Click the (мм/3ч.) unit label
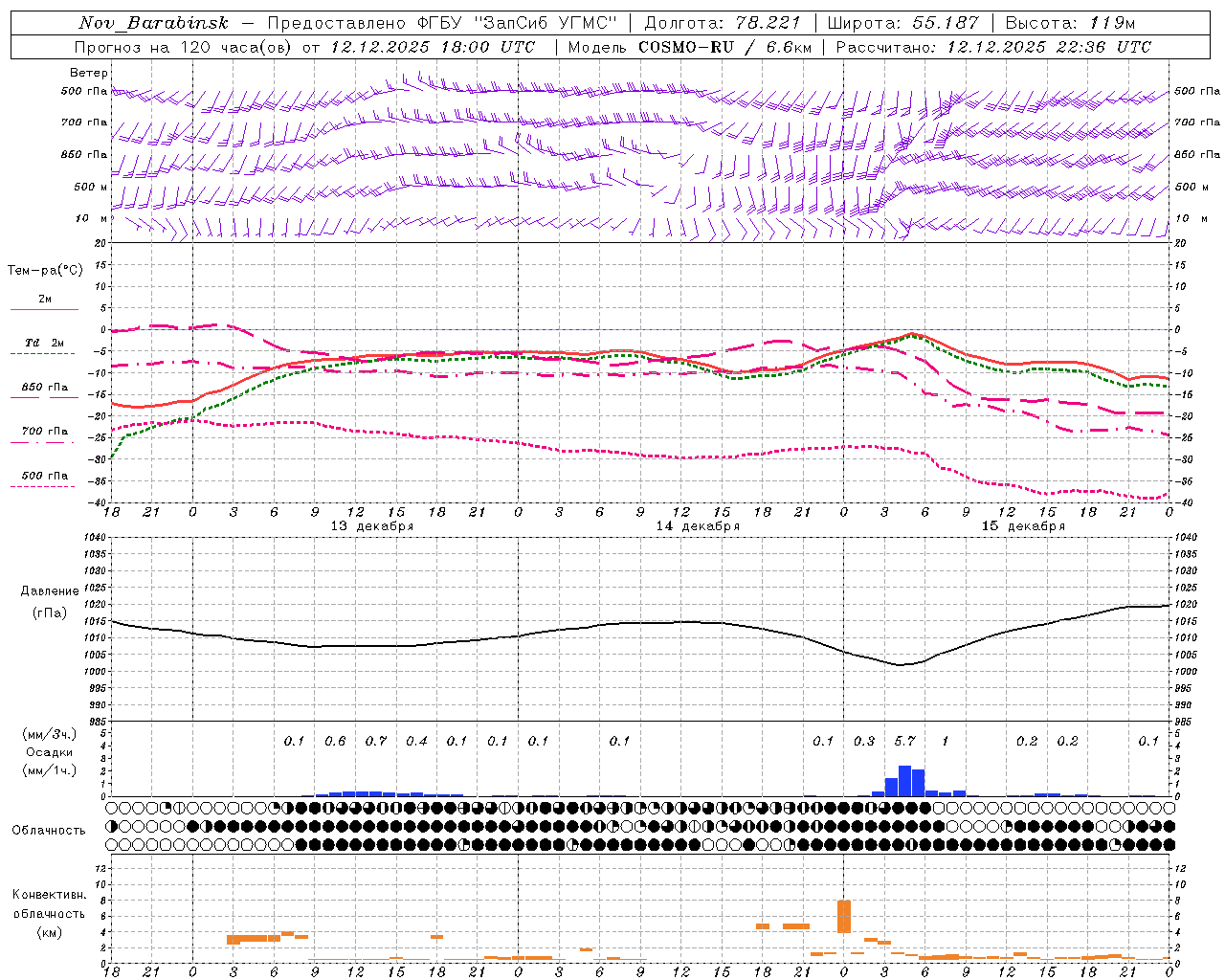 (x=49, y=734)
